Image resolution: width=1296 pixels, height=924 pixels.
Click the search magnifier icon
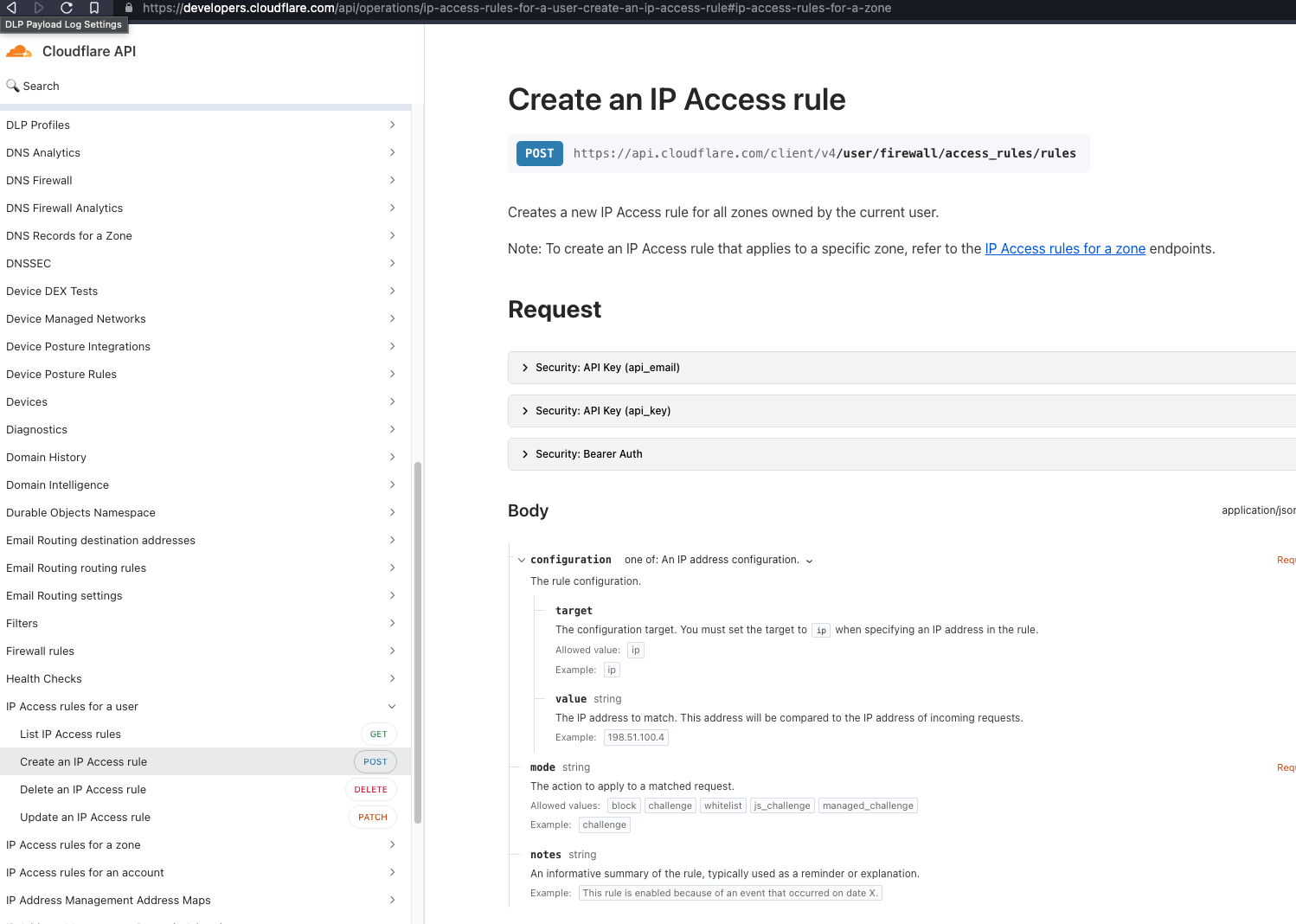[12, 86]
